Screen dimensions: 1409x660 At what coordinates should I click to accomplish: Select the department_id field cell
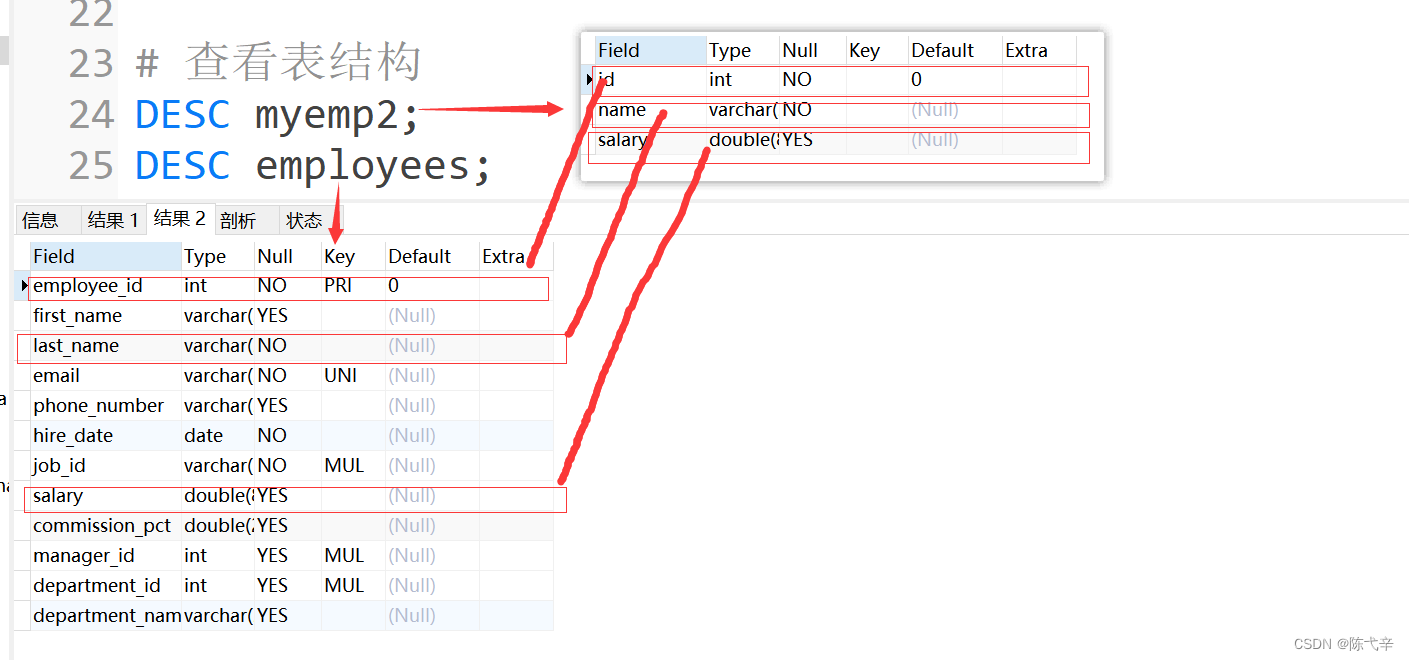point(106,586)
